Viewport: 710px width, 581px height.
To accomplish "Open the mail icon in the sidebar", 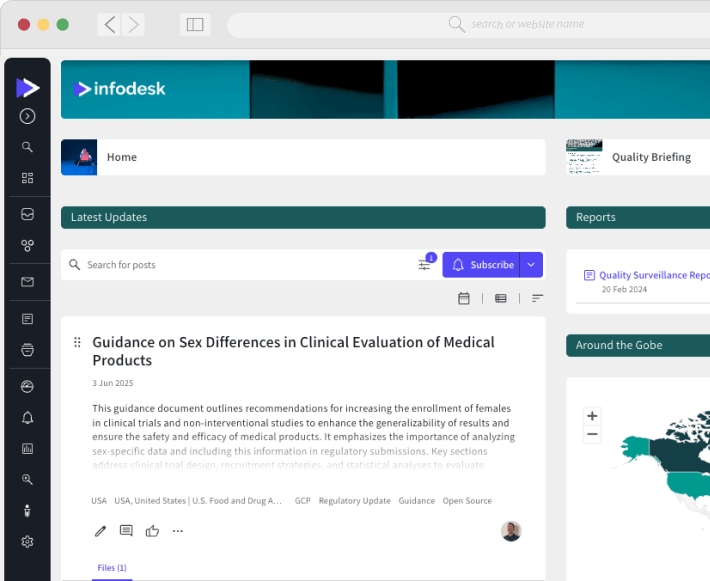I will 27,282.
